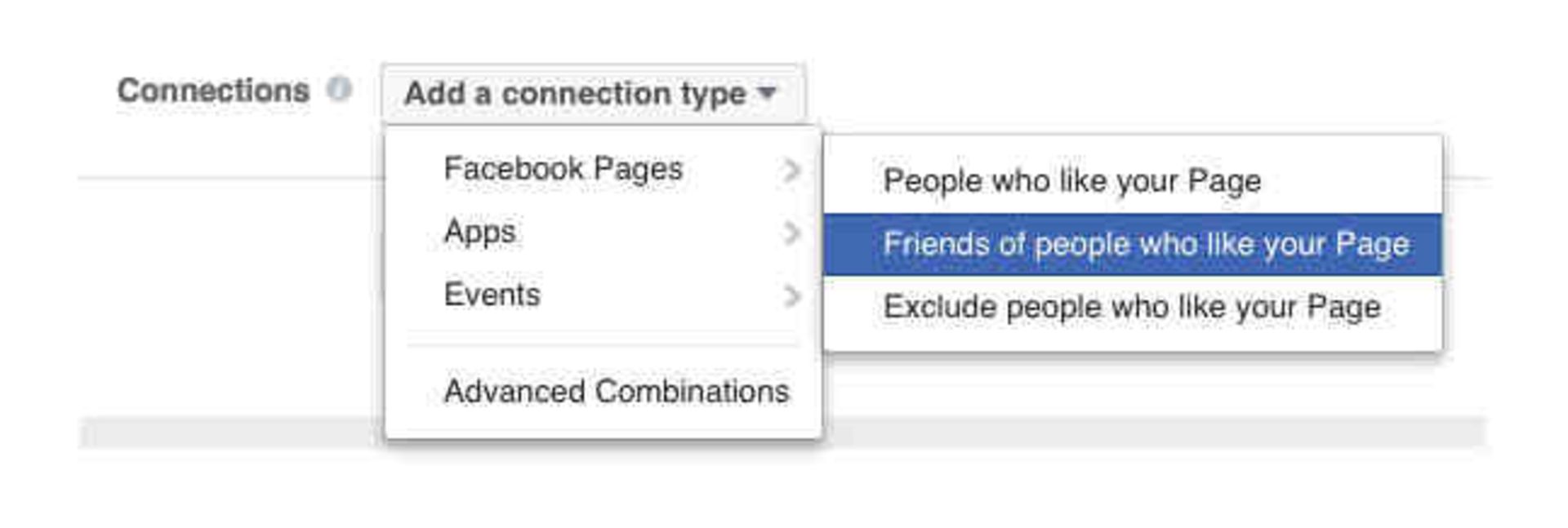Click the chevron beside Apps
This screenshot has height=528, width=1568.
click(791, 233)
